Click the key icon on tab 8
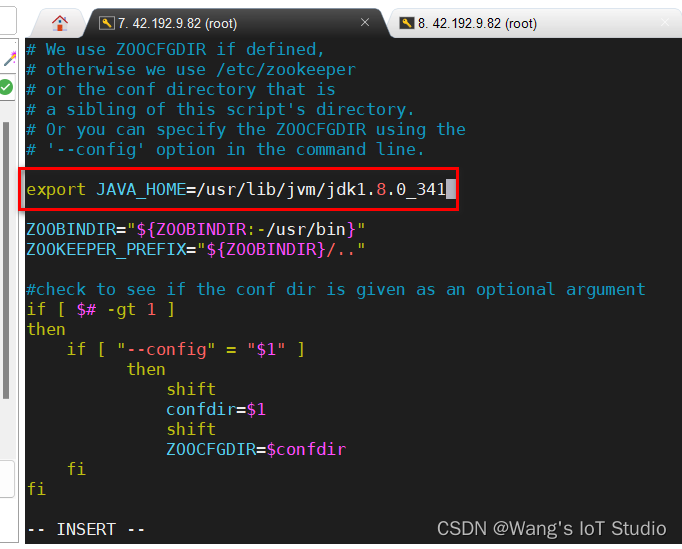This screenshot has height=549, width=682. click(x=407, y=23)
